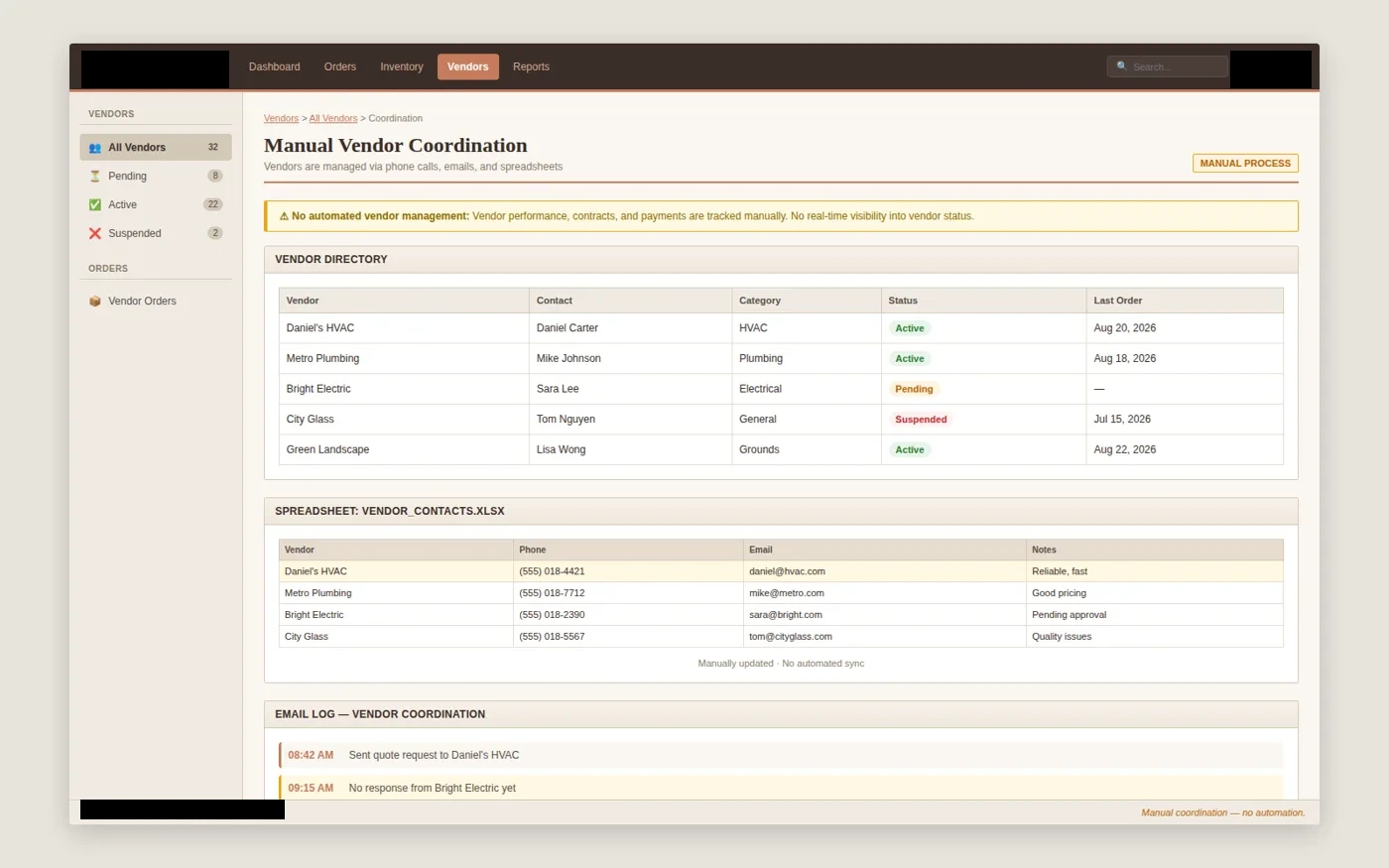This screenshot has width=1389, height=868.
Task: Click last order date Aug 20, 2026
Action: (x=1124, y=328)
